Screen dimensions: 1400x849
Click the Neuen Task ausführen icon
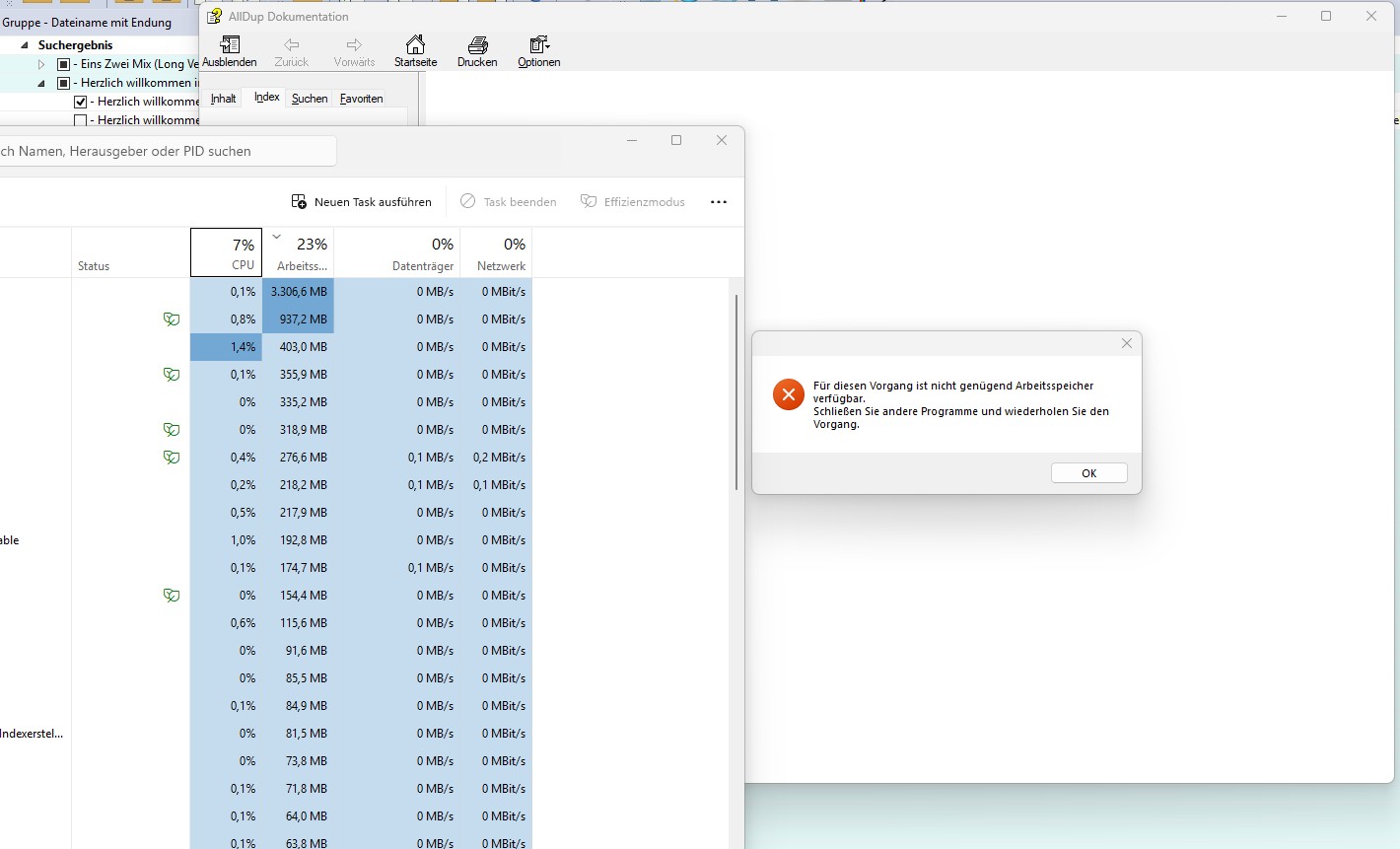click(299, 202)
